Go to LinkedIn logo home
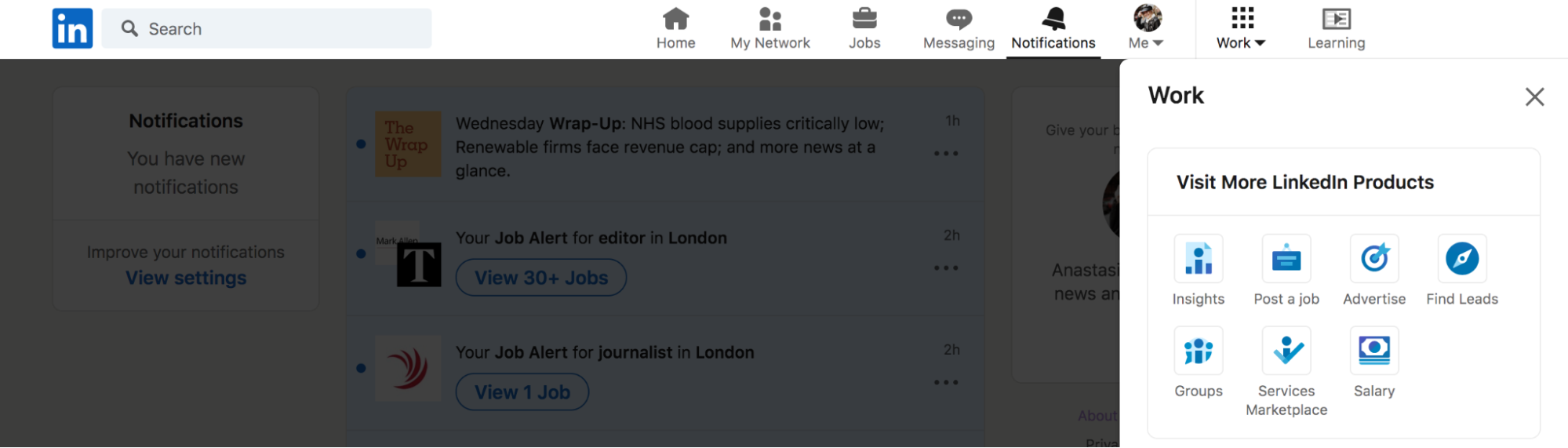The height and width of the screenshot is (448, 1568). [x=72, y=28]
